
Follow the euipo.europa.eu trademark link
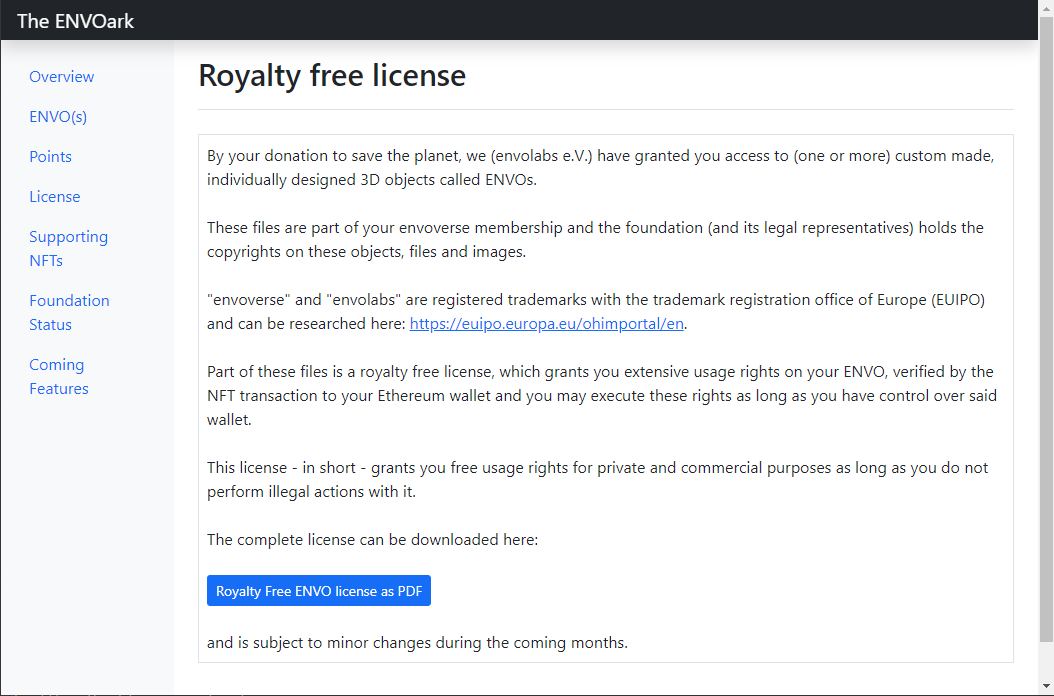546,323
